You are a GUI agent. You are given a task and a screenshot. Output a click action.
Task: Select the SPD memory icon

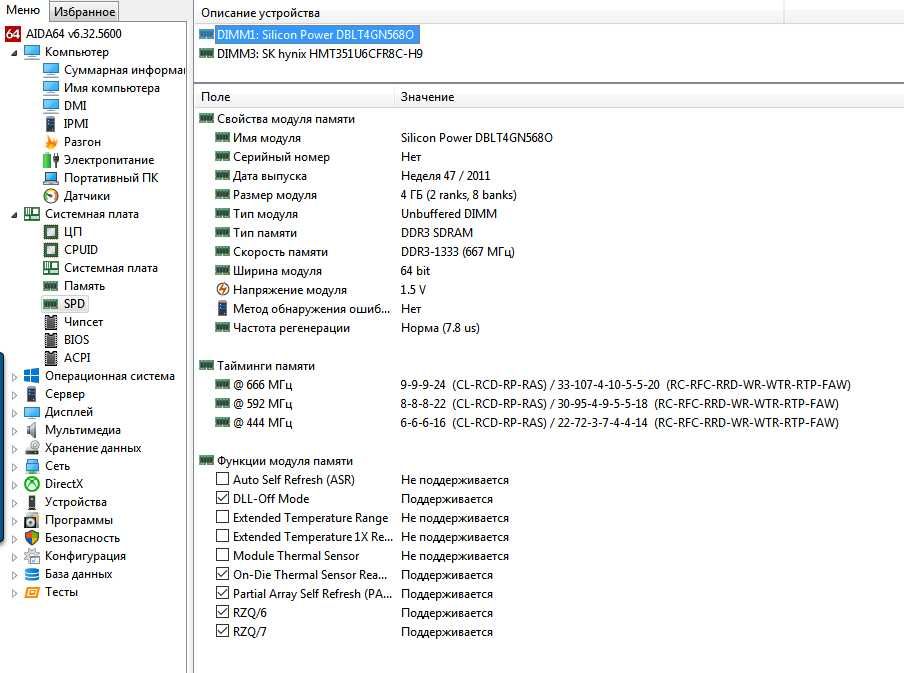coord(51,303)
